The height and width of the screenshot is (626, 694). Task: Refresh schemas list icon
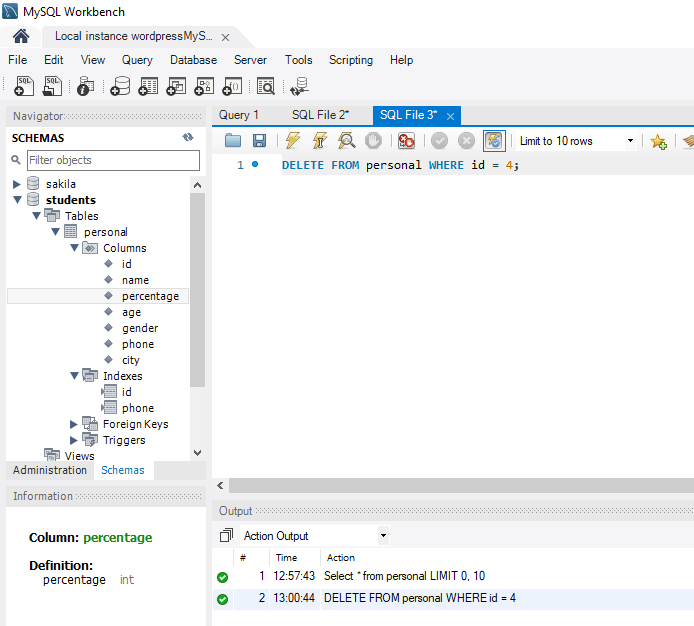coord(188,137)
